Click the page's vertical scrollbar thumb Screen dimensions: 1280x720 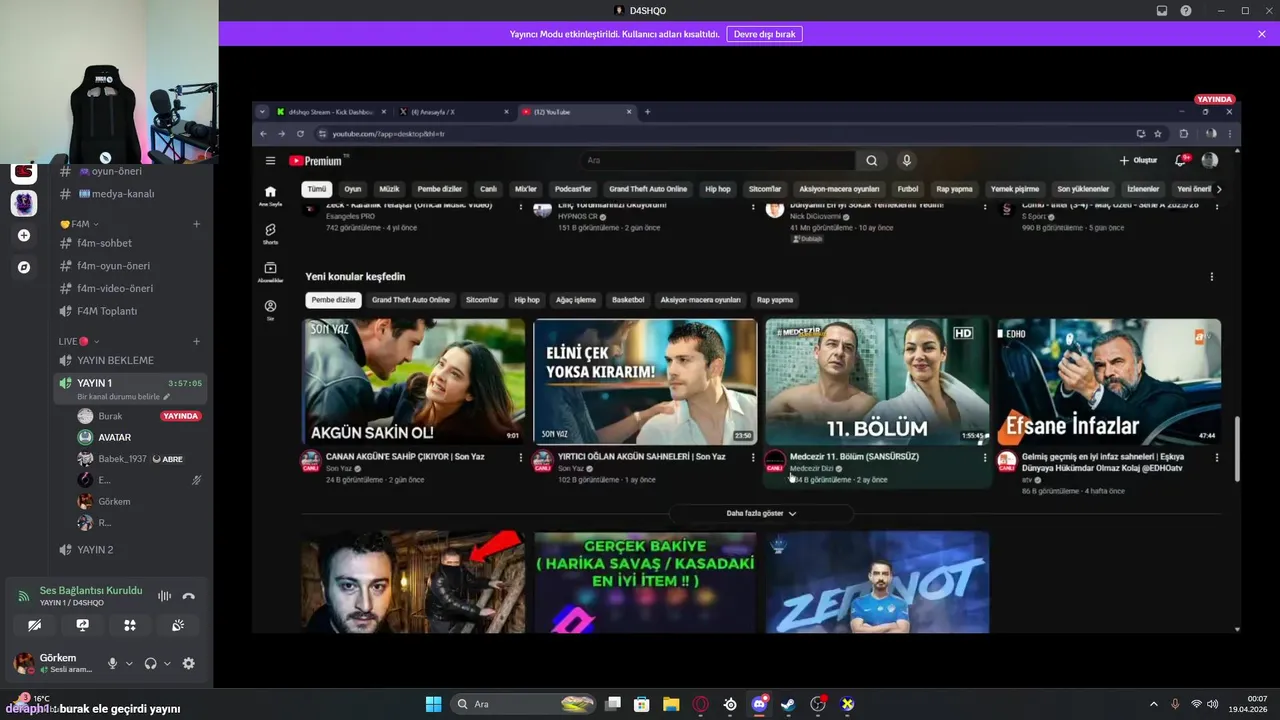1237,447
